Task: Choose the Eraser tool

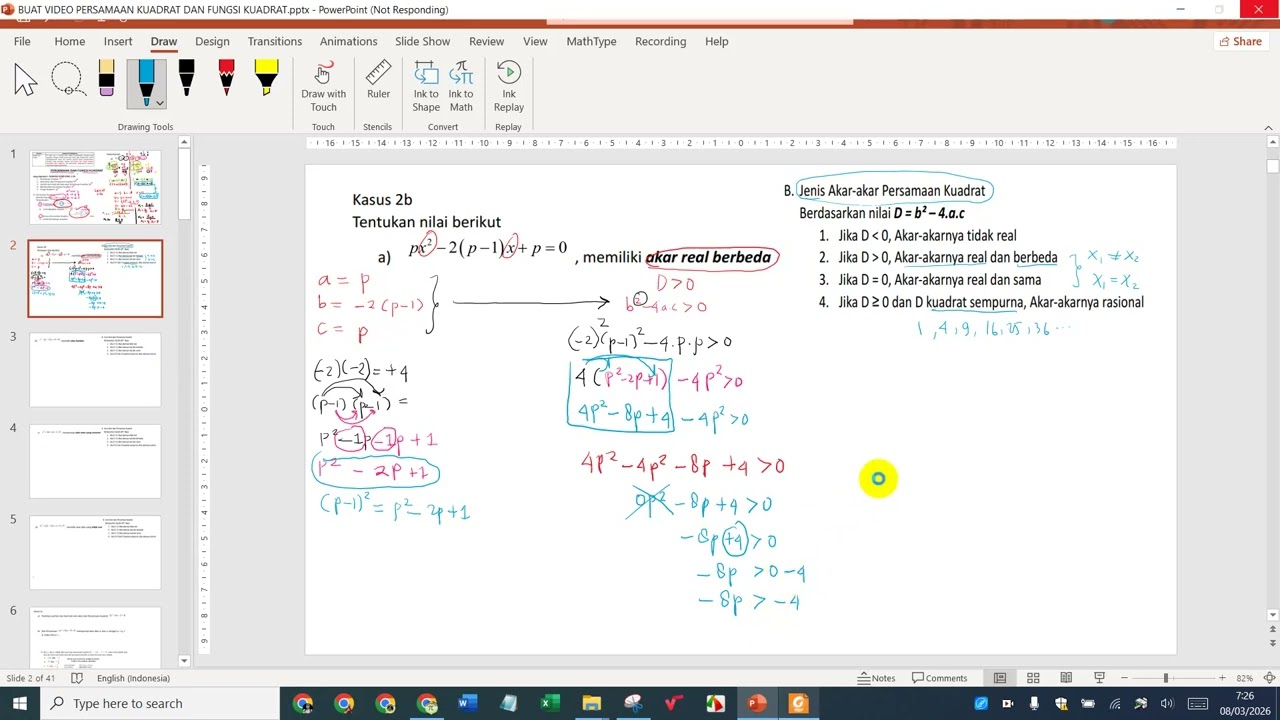Action: coord(106,80)
